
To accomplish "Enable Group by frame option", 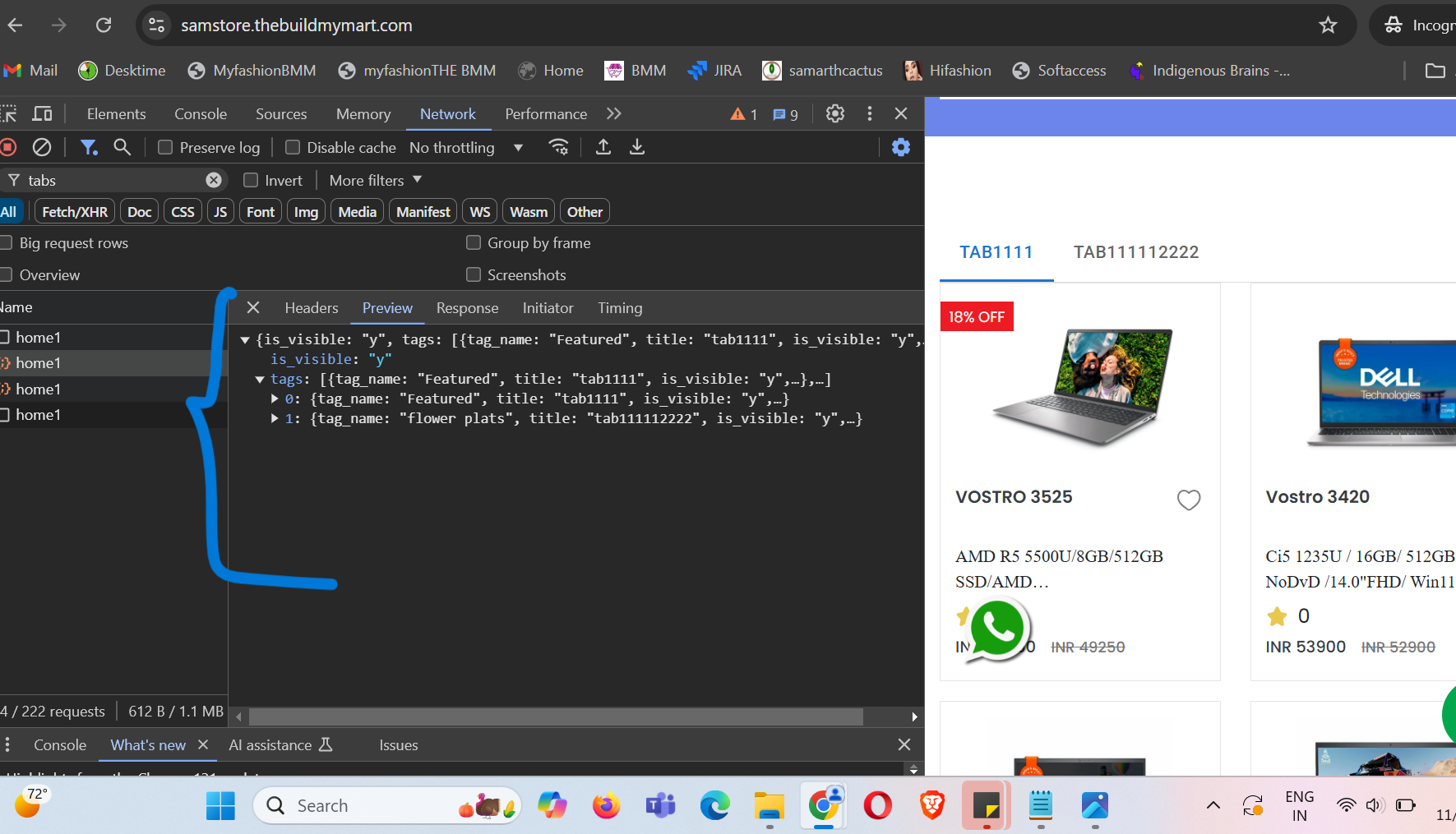I will pyautogui.click(x=474, y=242).
